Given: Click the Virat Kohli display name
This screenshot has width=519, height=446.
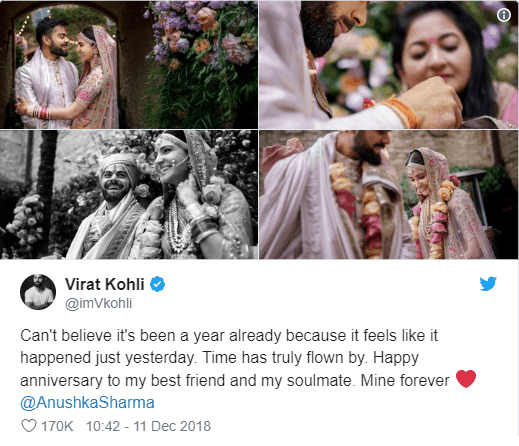Looking at the screenshot, I should point(105,284).
